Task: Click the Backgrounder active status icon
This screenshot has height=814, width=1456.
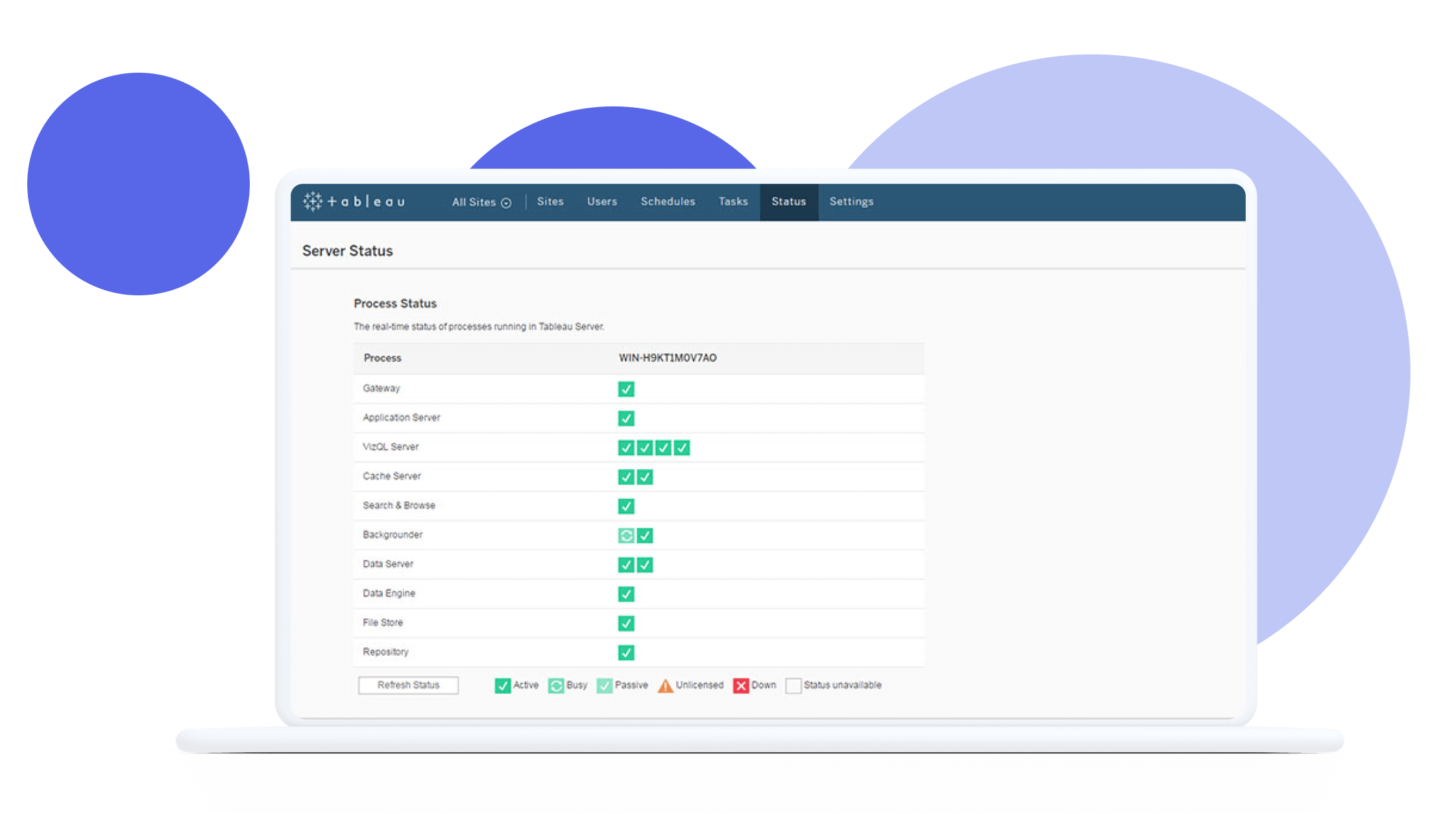Action: (645, 536)
